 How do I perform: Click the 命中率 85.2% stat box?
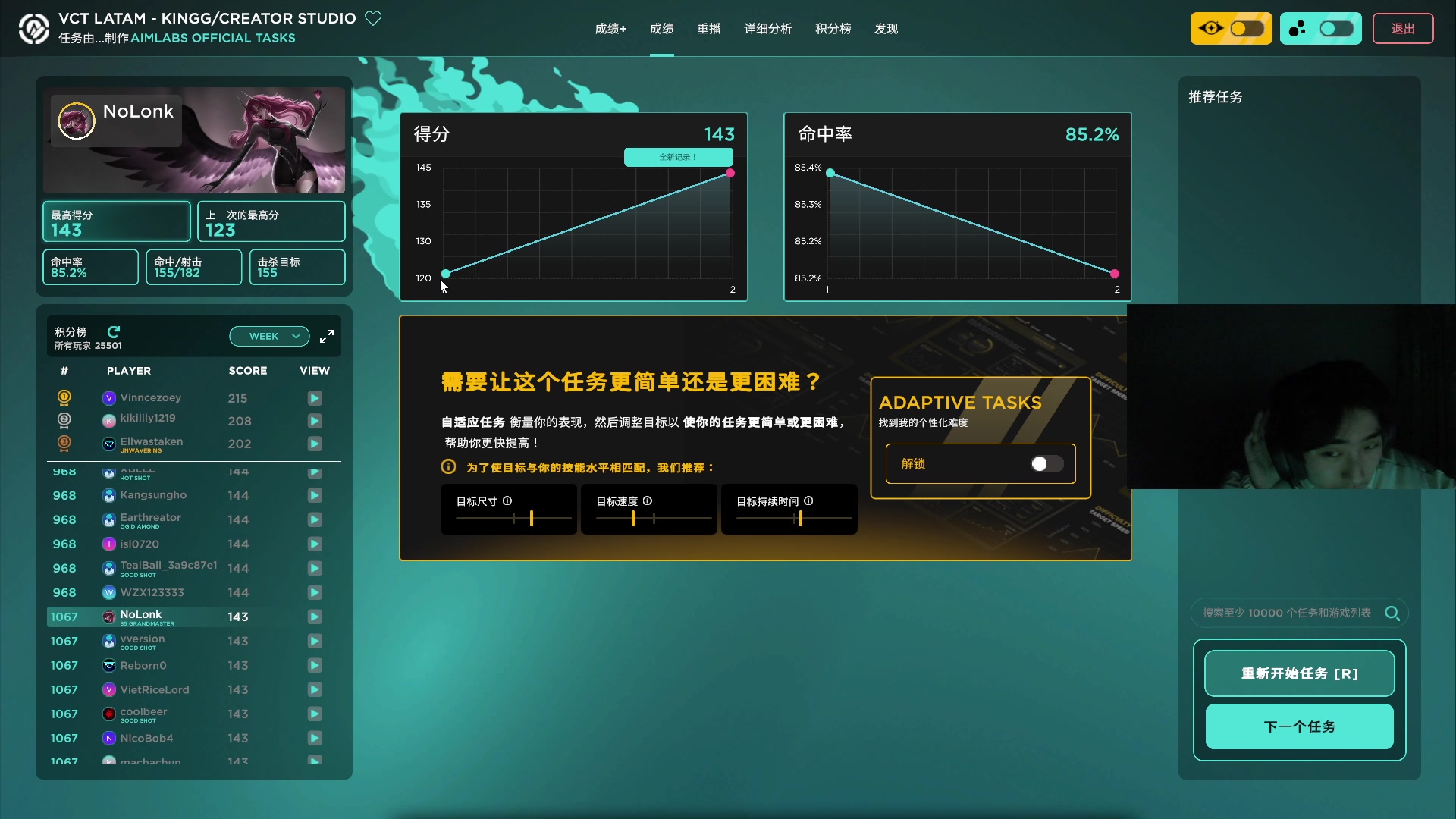click(x=91, y=267)
